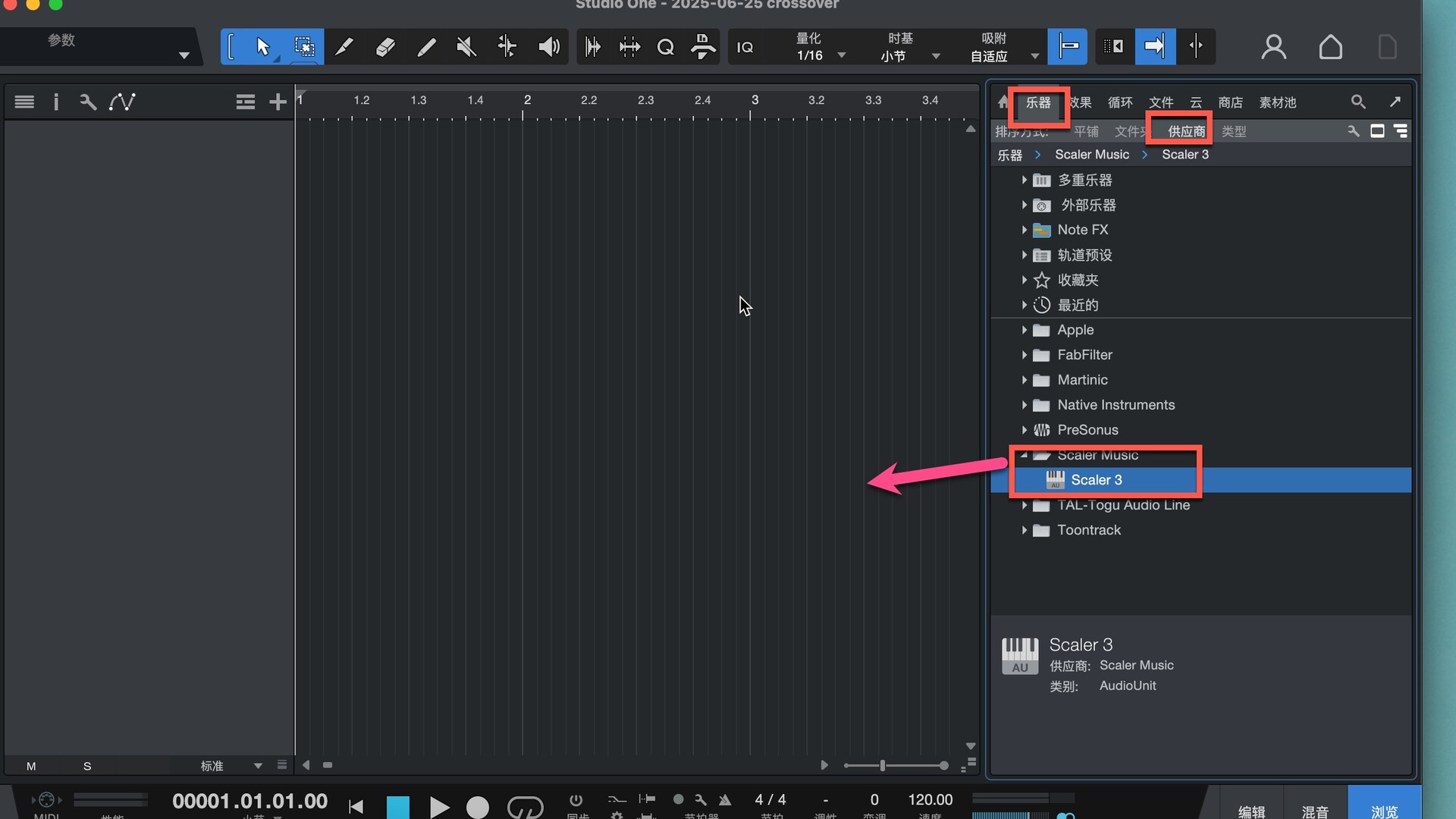Image resolution: width=1456 pixels, height=819 pixels.
Task: Open track list hamburger icon
Action: 24,102
